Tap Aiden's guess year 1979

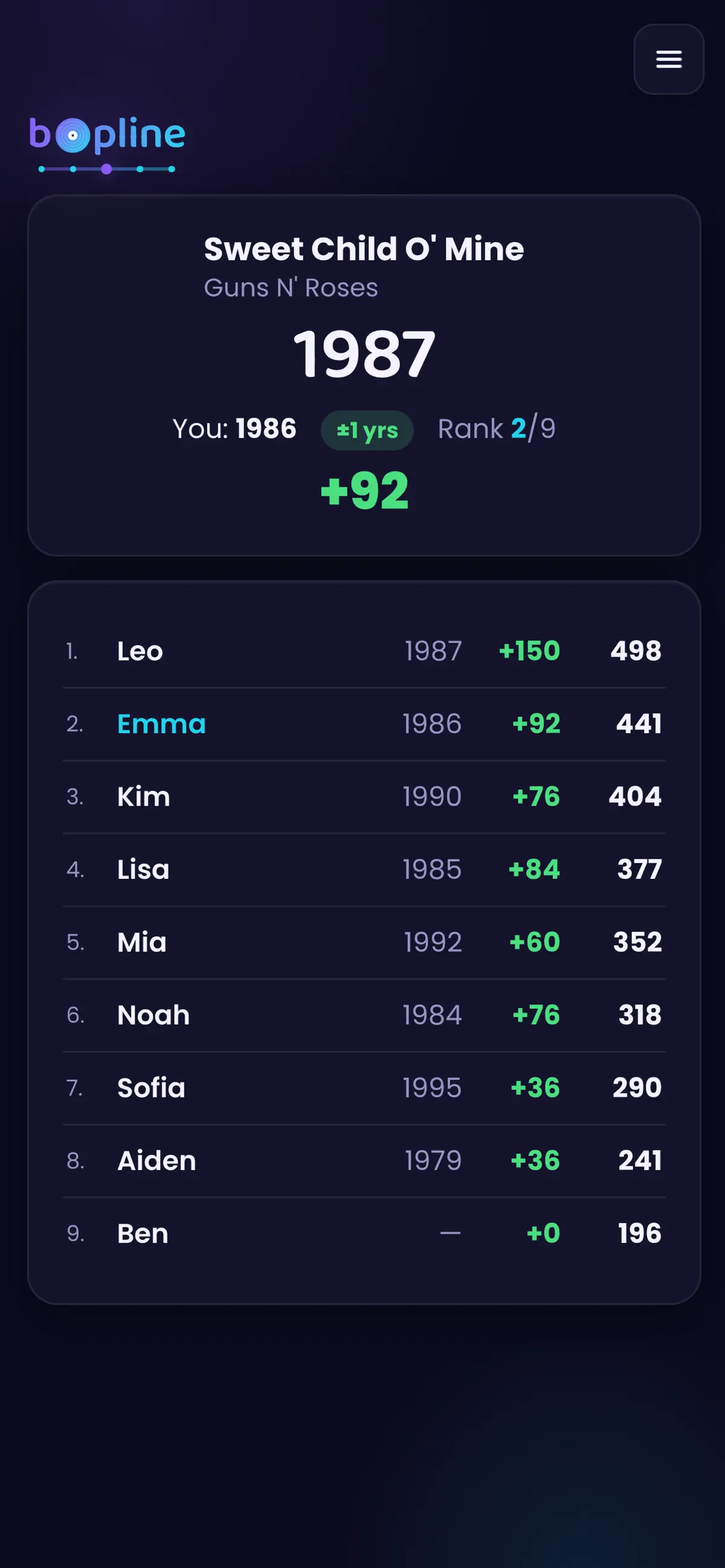[433, 1161]
